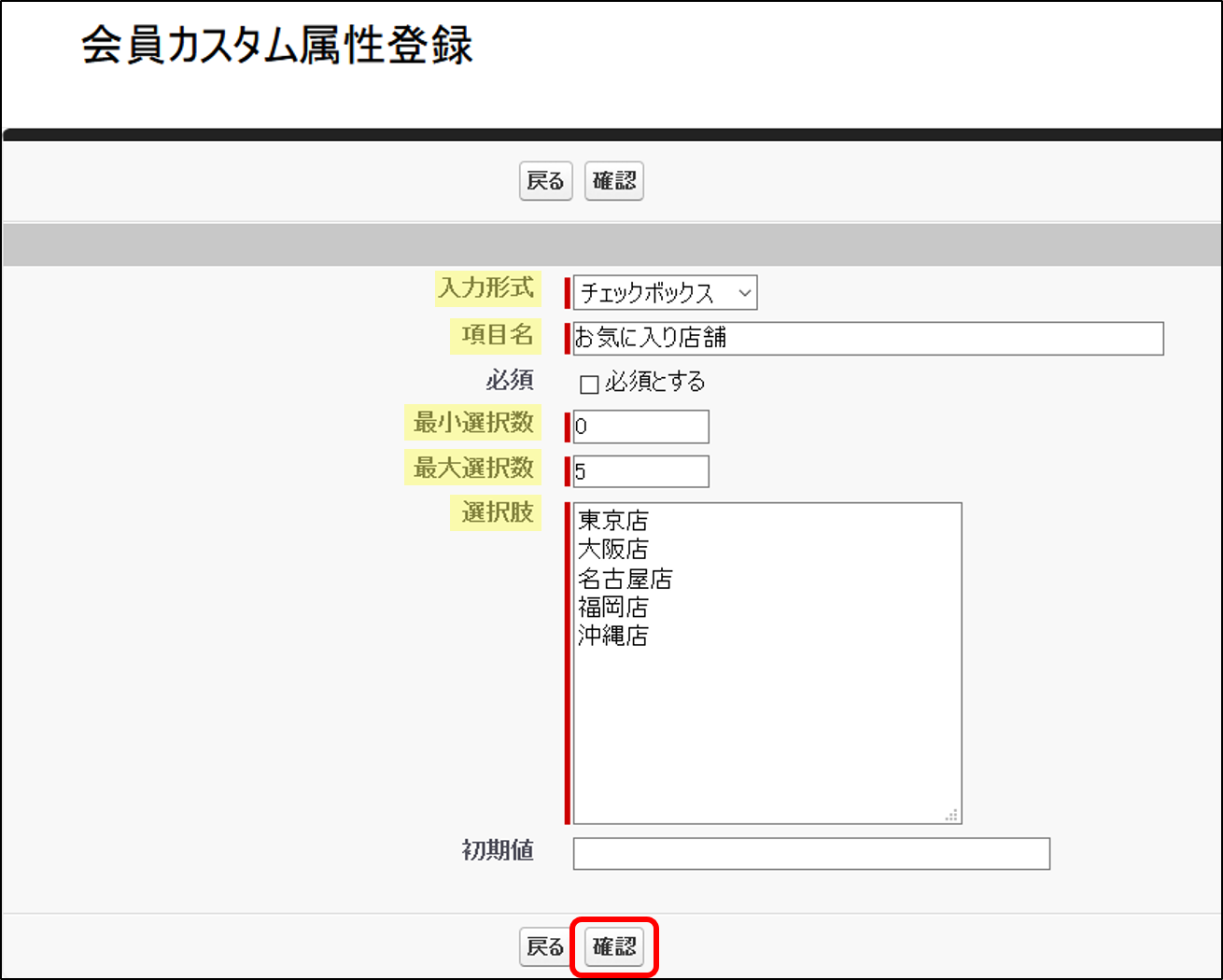Click the empty 初期値 input field
This screenshot has height=980, width=1223.
810,853
